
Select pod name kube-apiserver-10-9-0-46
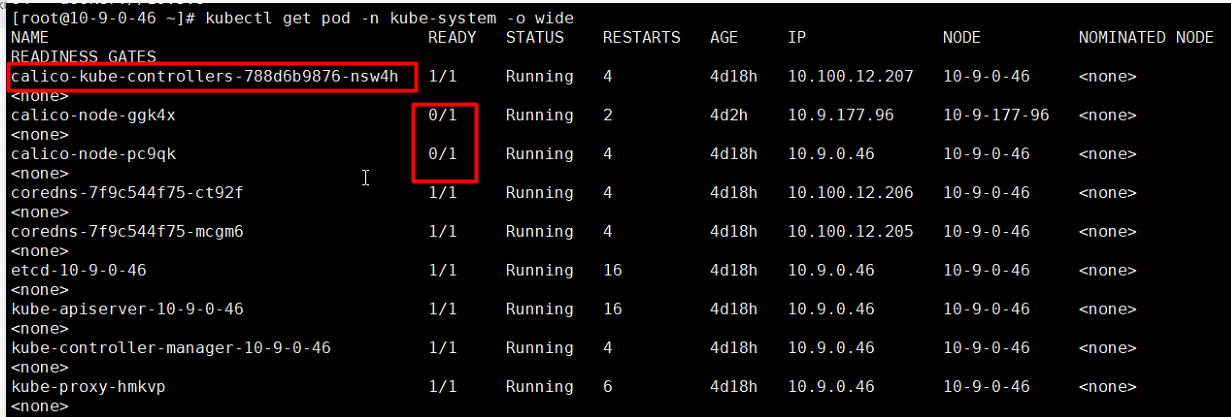pyautogui.click(x=127, y=310)
